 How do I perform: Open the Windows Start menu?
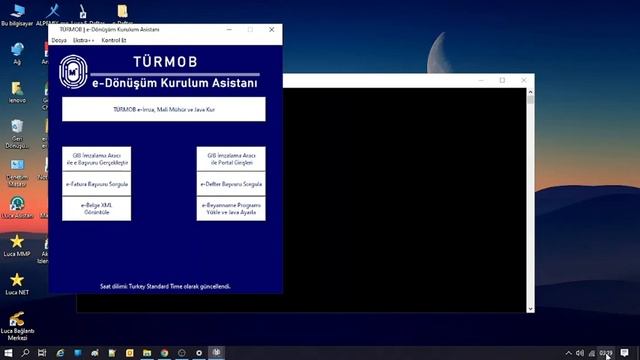coord(8,353)
